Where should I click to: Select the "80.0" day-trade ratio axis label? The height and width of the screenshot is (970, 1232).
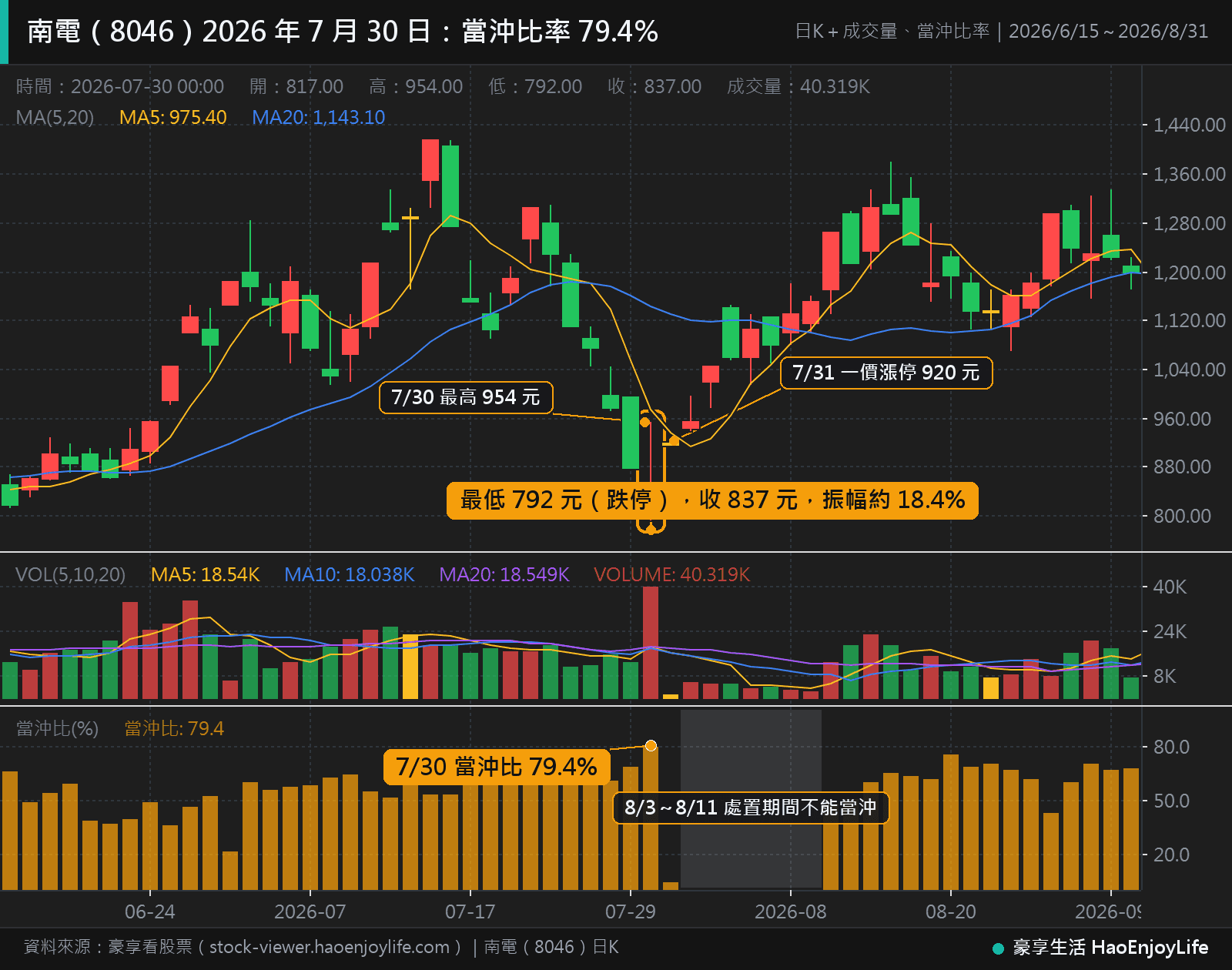coord(1171,747)
